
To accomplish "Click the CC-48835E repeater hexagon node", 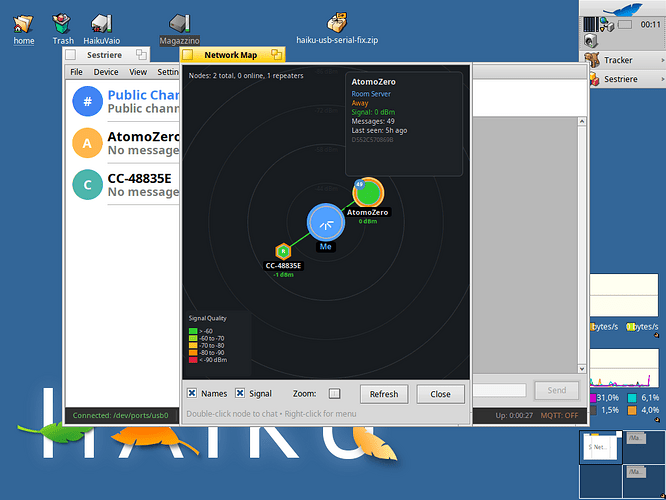I will pyautogui.click(x=283, y=251).
